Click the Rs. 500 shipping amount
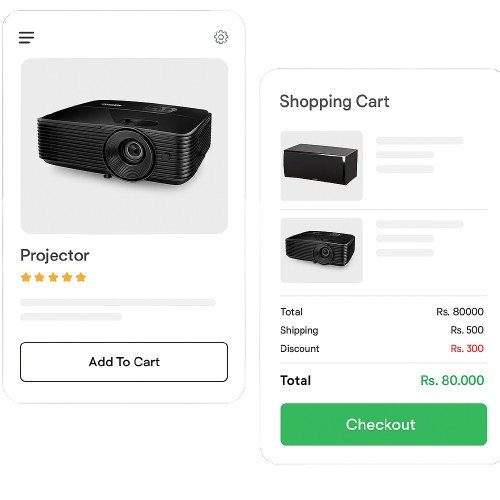Image resolution: width=500 pixels, height=500 pixels. (467, 330)
